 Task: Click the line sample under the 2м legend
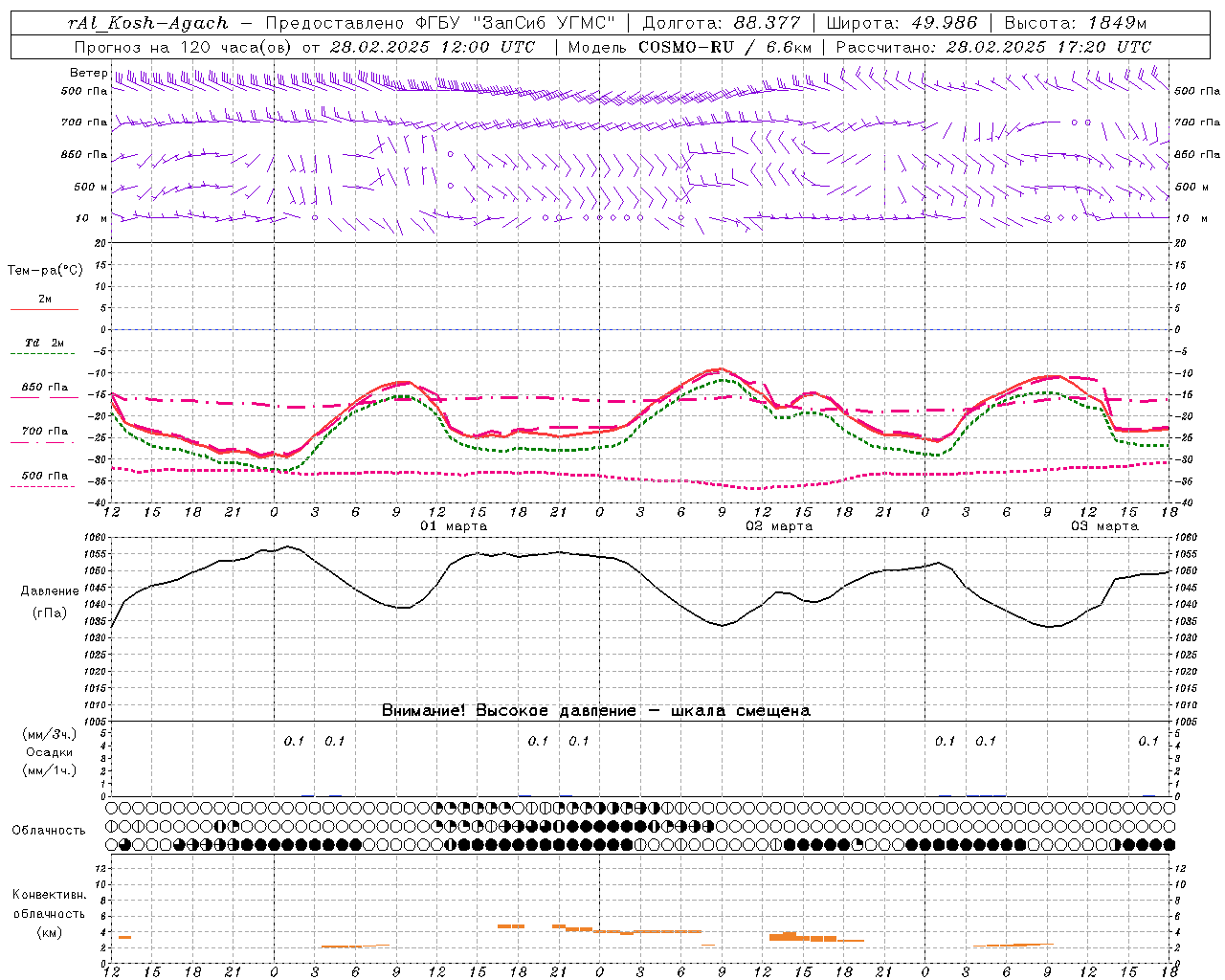pos(44,309)
